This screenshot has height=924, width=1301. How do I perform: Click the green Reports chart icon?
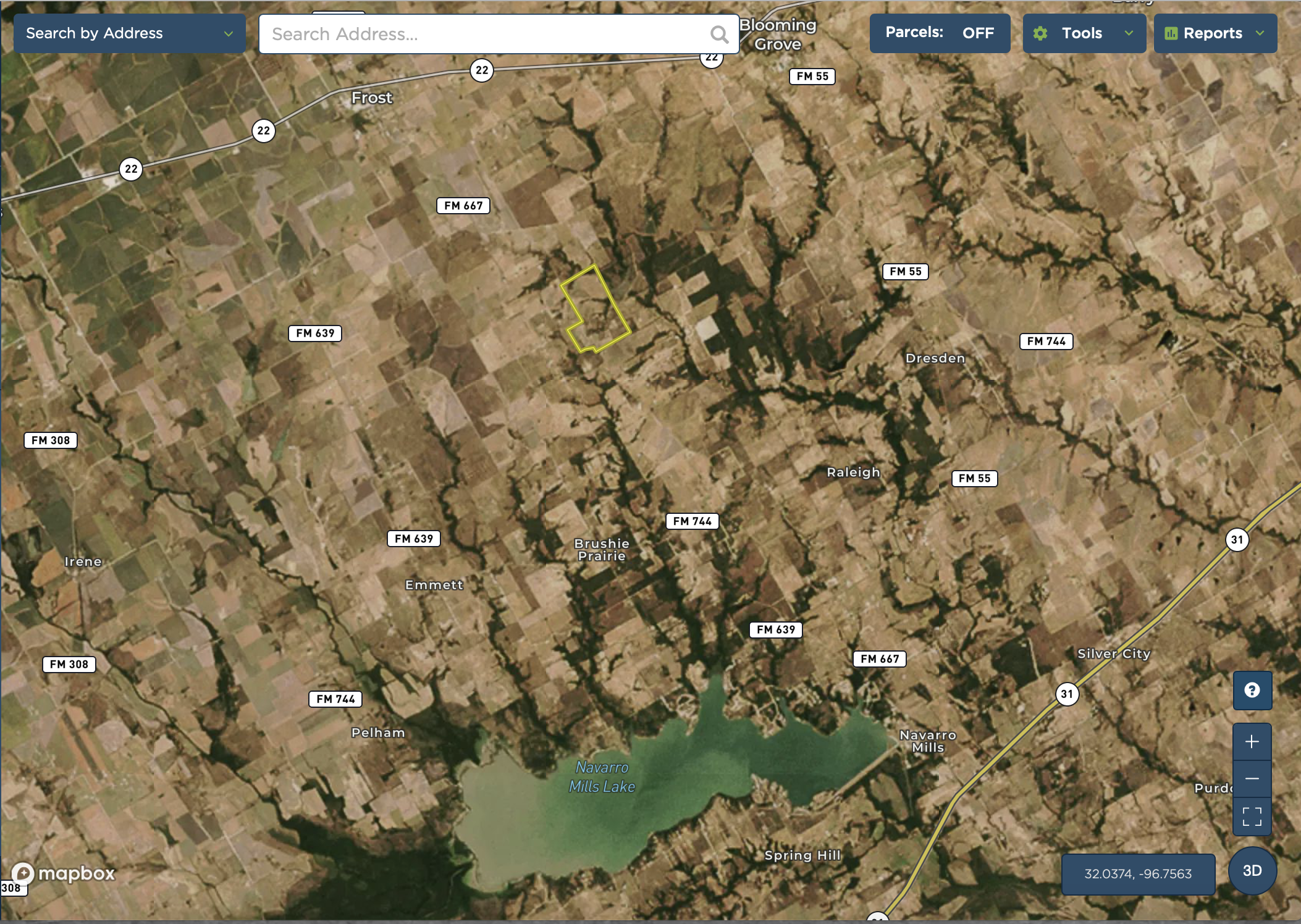1171,33
